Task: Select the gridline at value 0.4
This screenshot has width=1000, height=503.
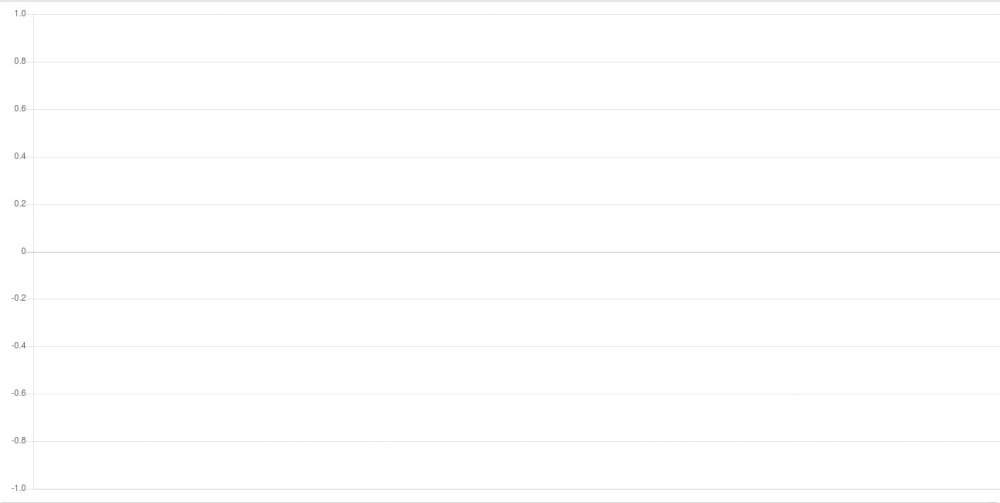Action: [517, 157]
